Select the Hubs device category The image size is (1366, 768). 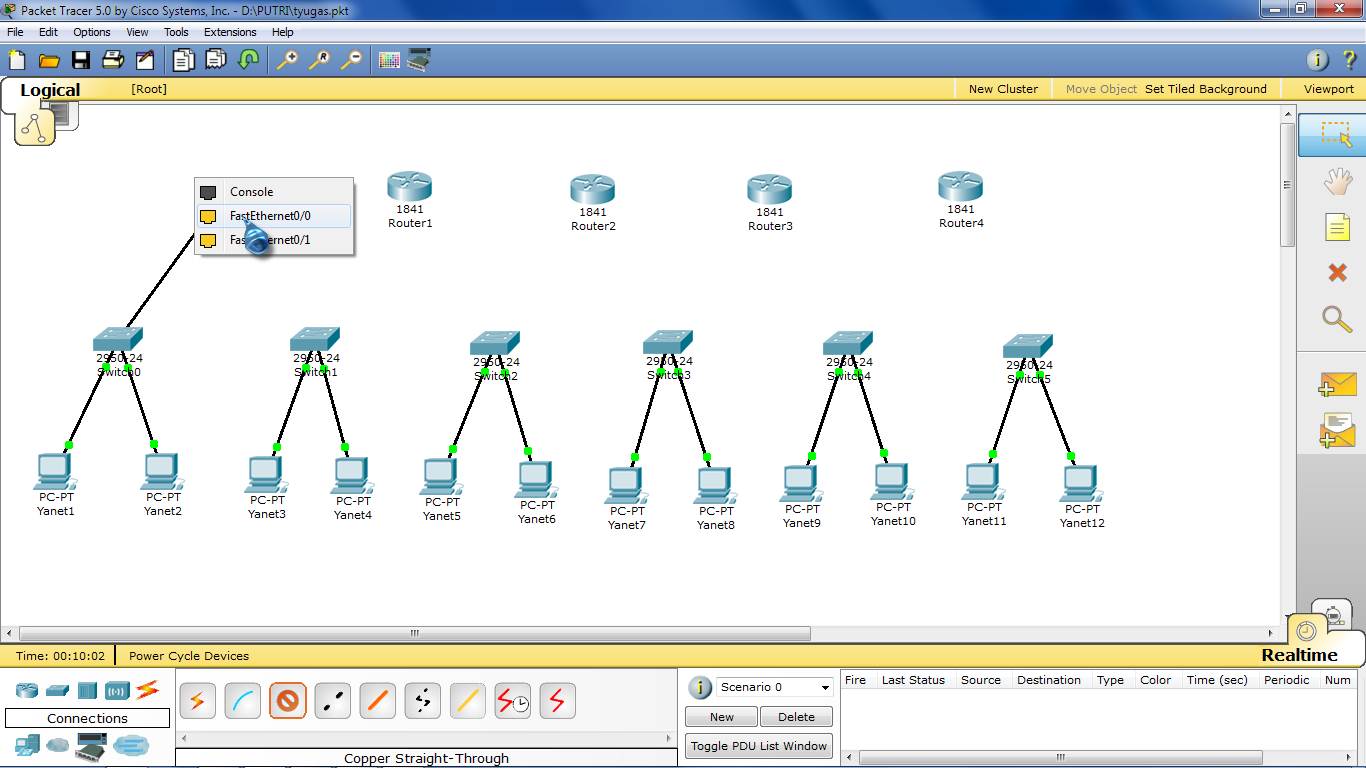pos(87,691)
